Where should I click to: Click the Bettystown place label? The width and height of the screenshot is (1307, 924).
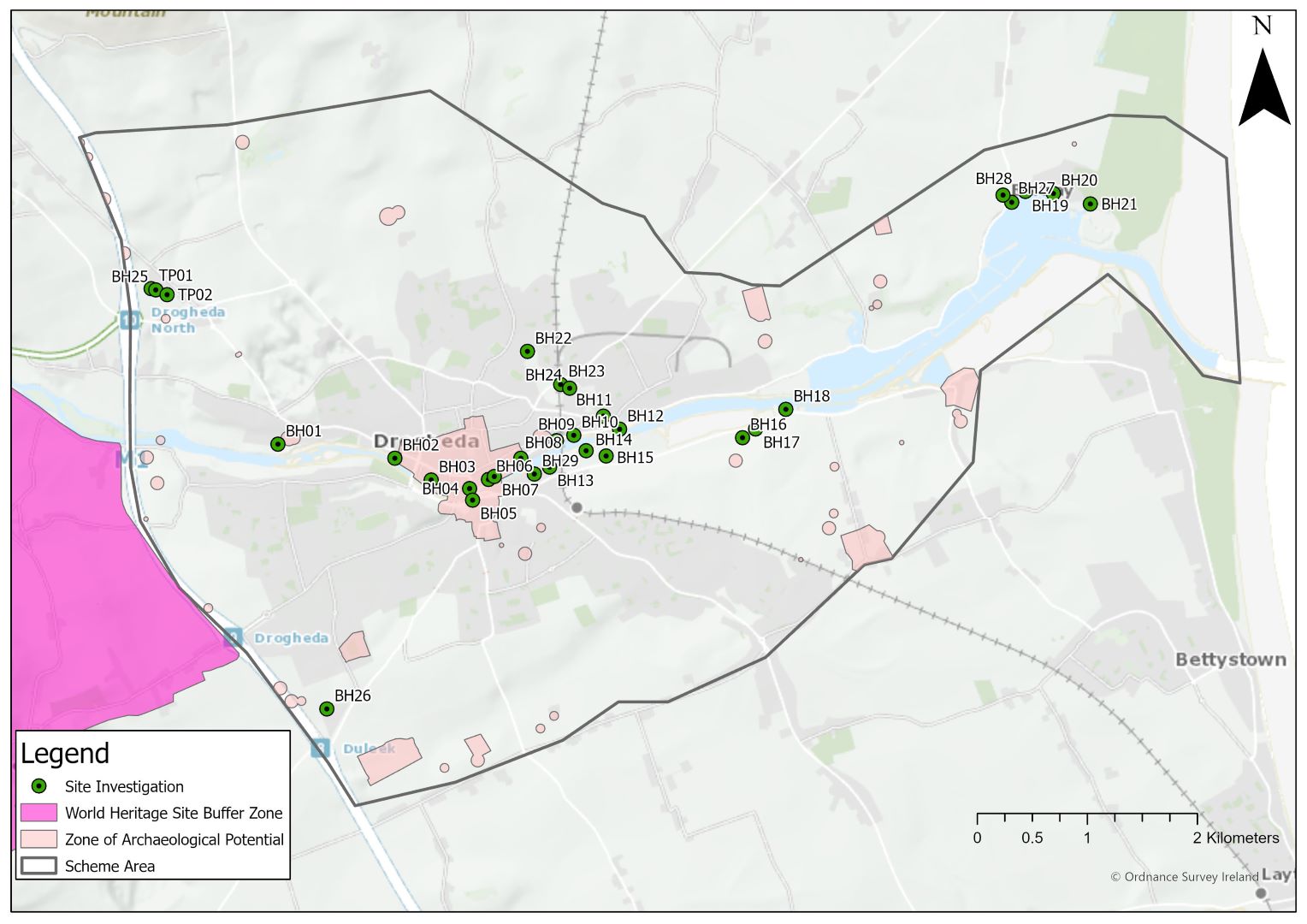(1230, 660)
